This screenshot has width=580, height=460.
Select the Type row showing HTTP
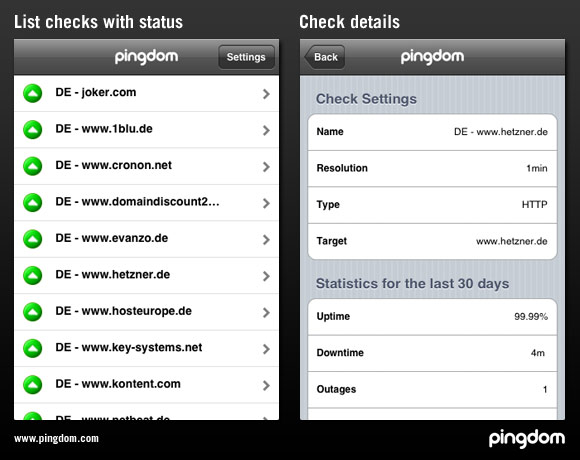(432, 205)
